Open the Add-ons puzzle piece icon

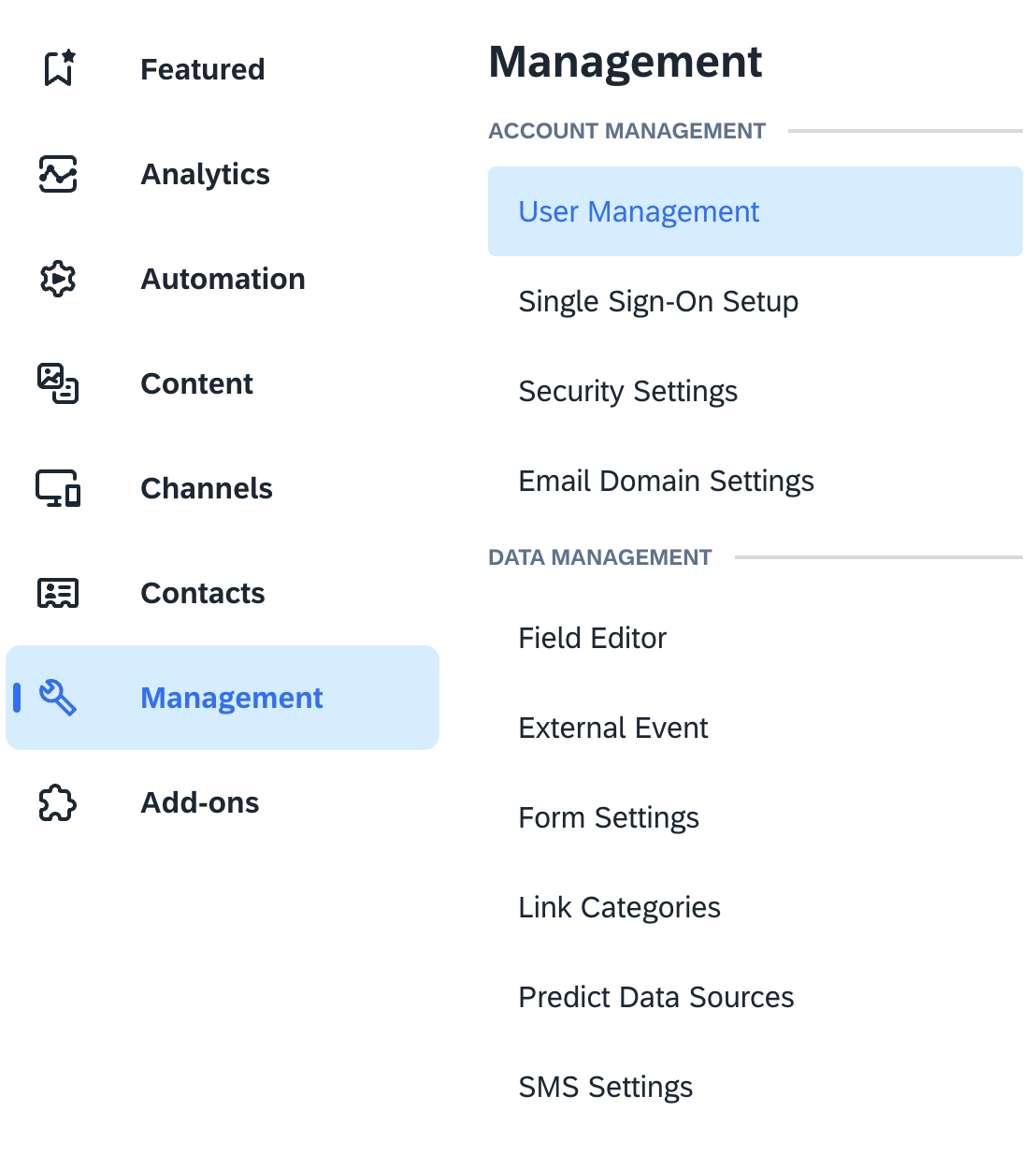click(x=57, y=802)
